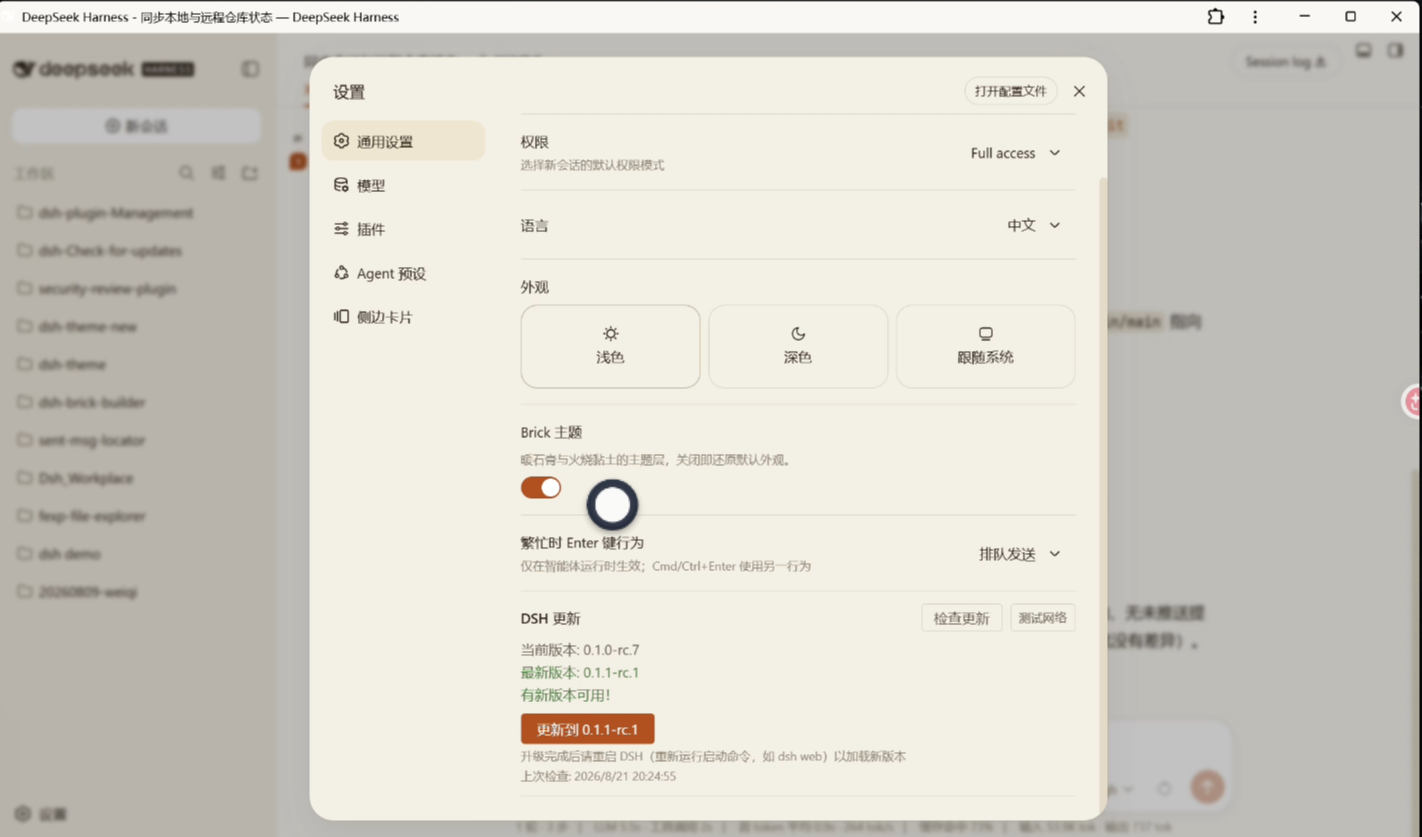
Task: Open the three-dot menu in the title bar
Action: (1255, 16)
